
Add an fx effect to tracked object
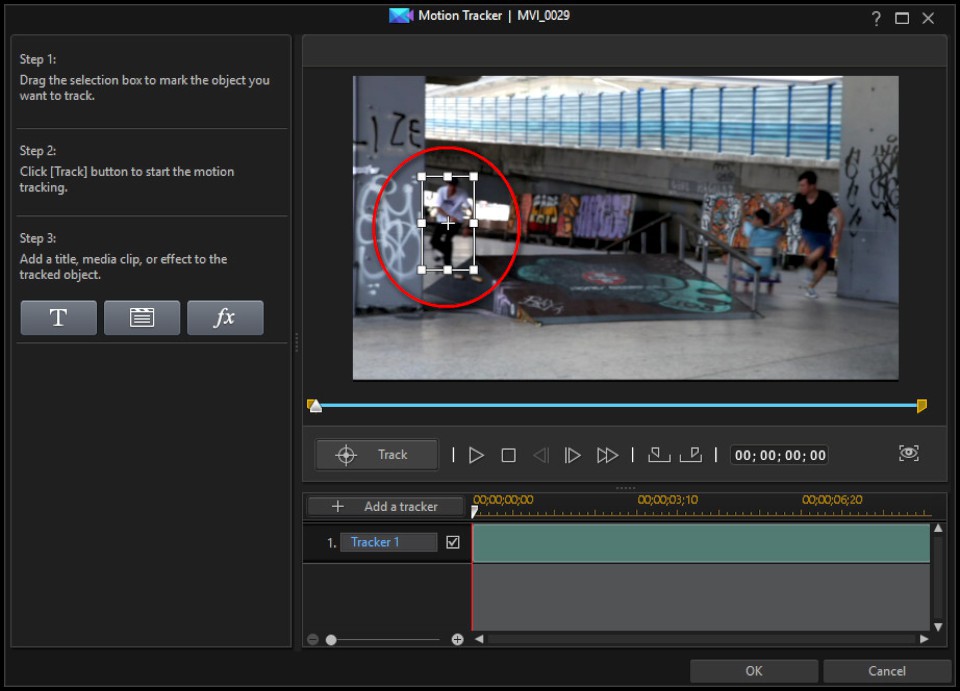[x=225, y=318]
